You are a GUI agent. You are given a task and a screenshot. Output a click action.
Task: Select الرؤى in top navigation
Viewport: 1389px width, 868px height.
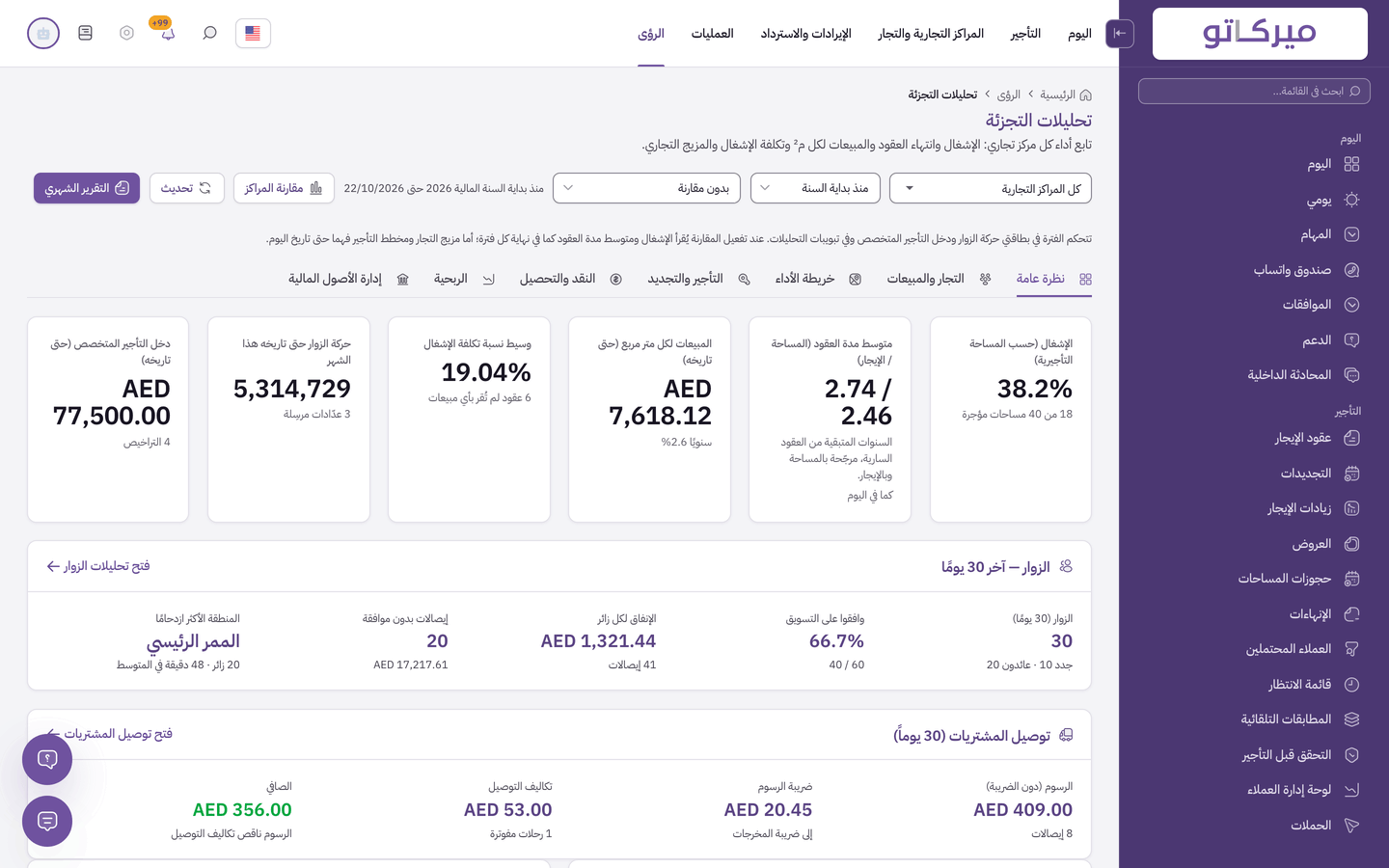pyautogui.click(x=651, y=34)
